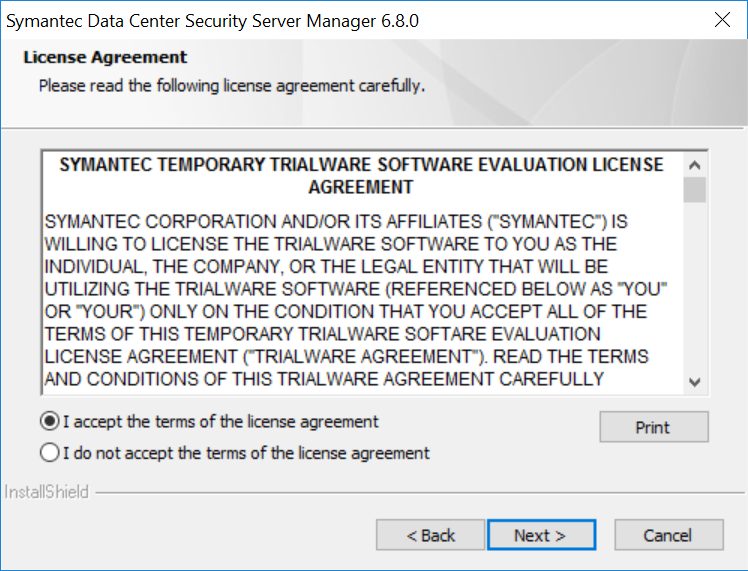Click the license scrollbar down arrow

click(695, 382)
